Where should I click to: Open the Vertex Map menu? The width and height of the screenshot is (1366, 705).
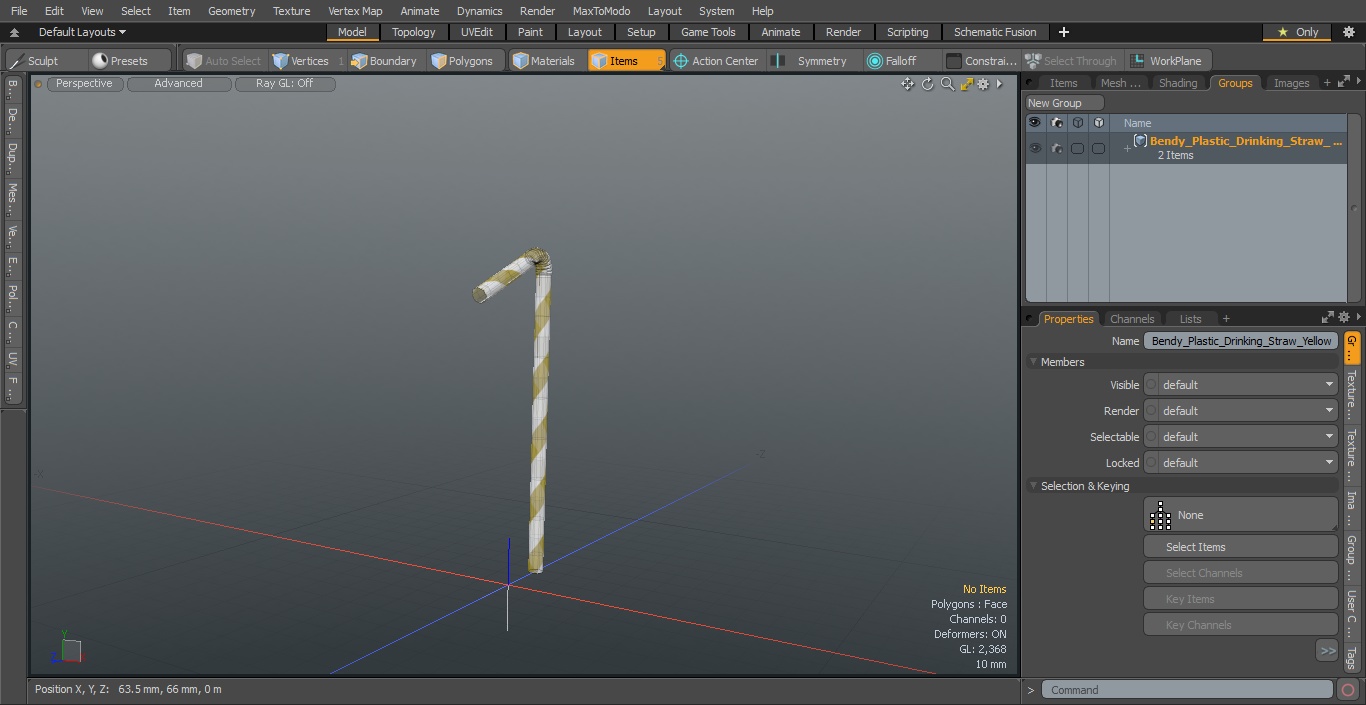(x=355, y=11)
